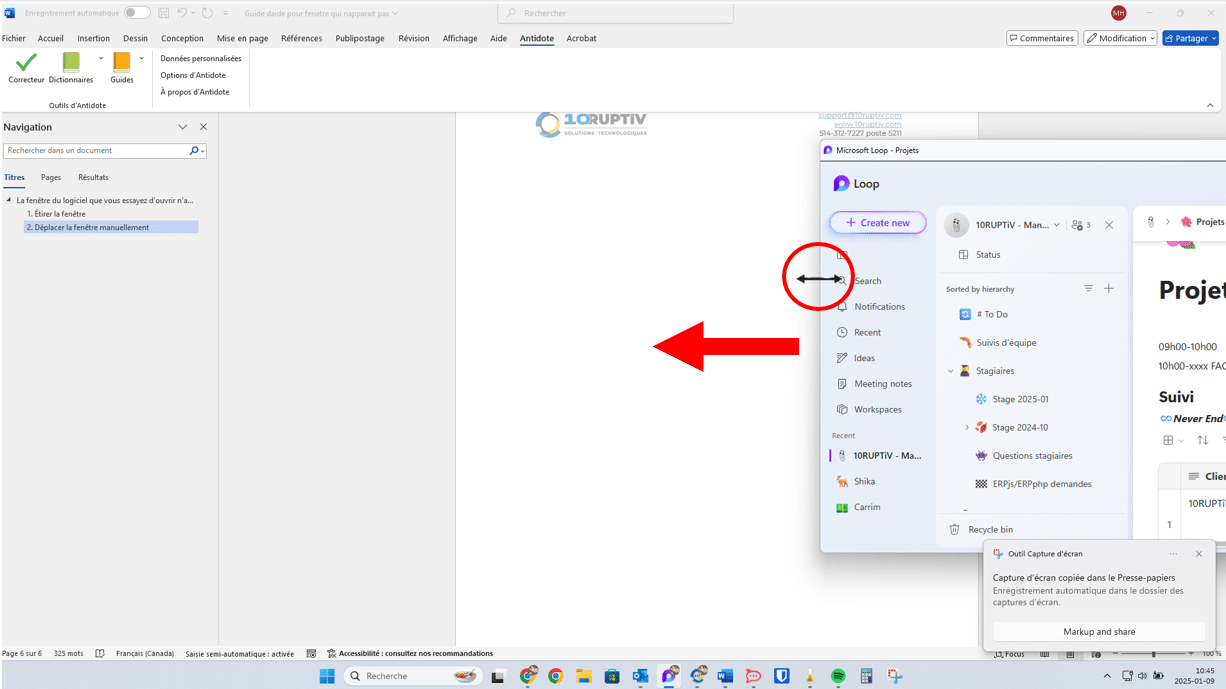Open the Fichier menu

tap(14, 38)
